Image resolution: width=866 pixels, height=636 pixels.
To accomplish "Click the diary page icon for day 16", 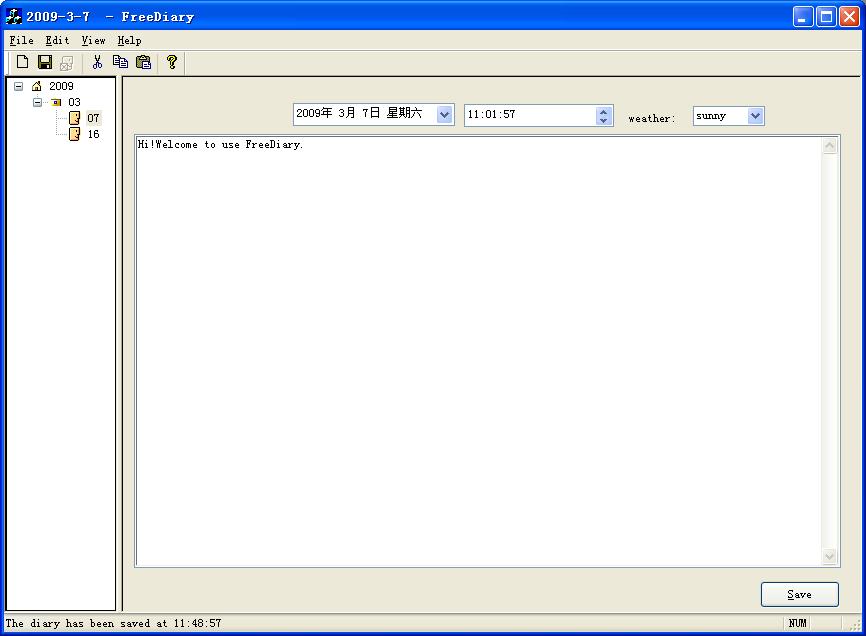I will [75, 134].
